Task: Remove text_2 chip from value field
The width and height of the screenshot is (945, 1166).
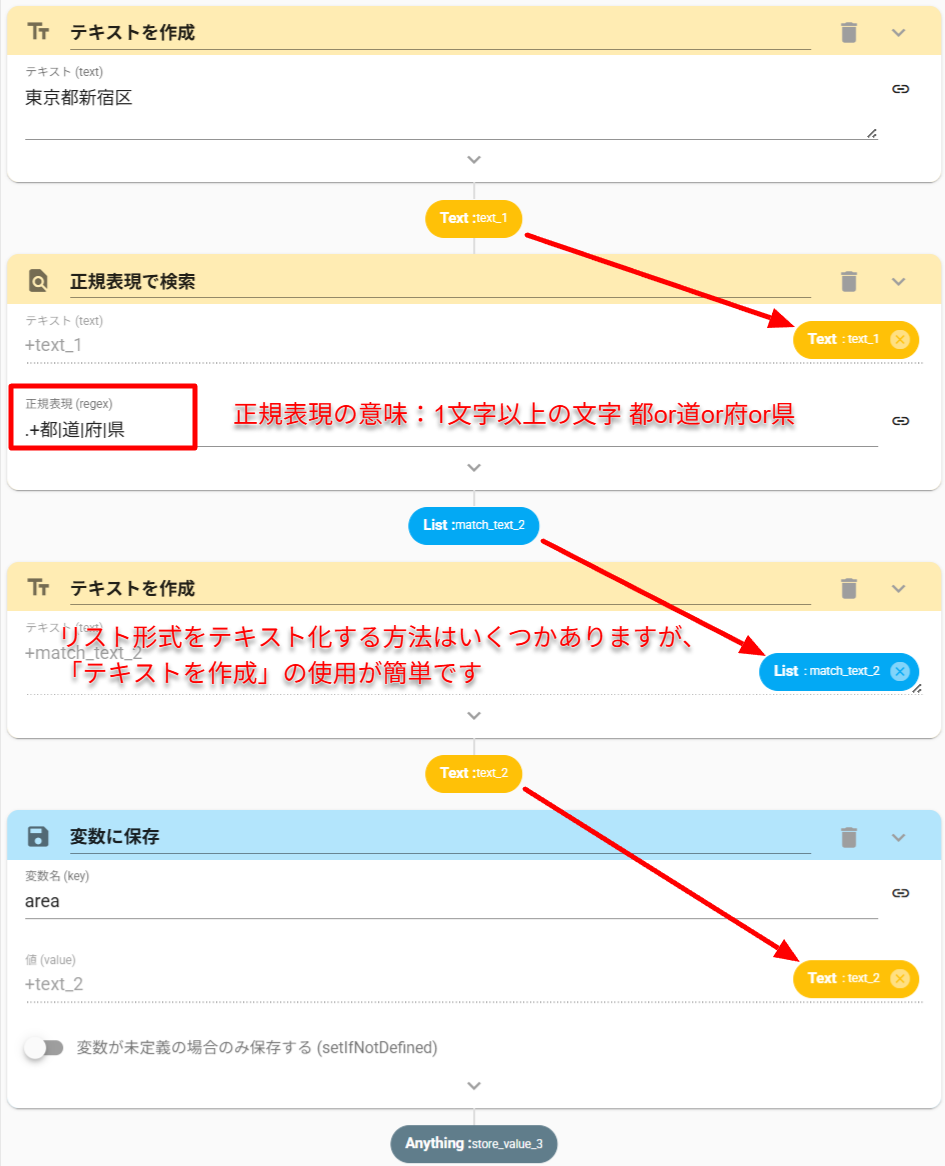Action: point(899,978)
